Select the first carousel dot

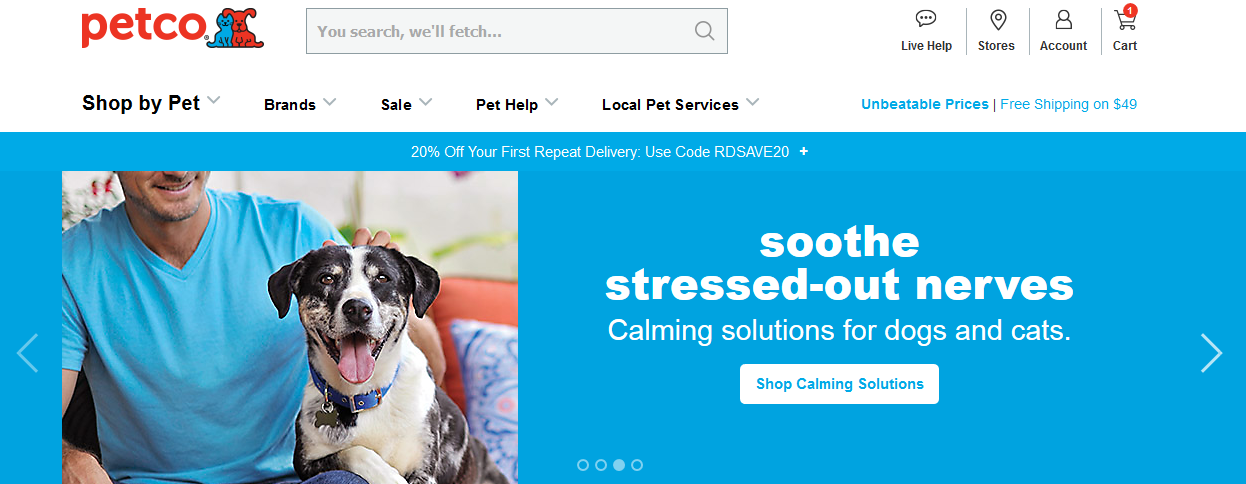point(583,465)
